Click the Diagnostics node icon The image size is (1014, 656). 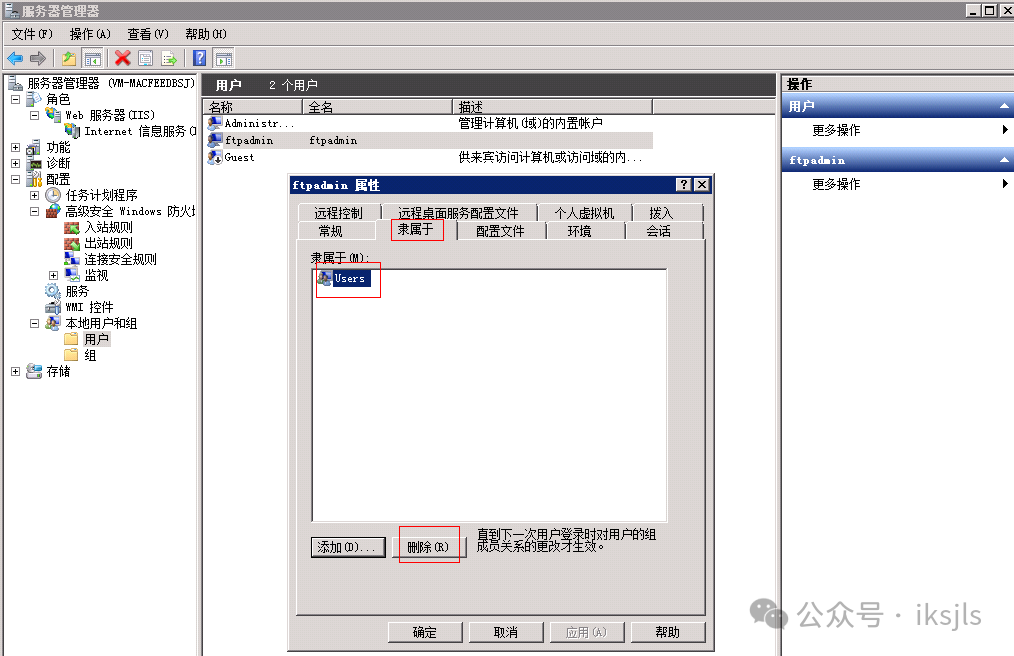pyautogui.click(x=34, y=163)
